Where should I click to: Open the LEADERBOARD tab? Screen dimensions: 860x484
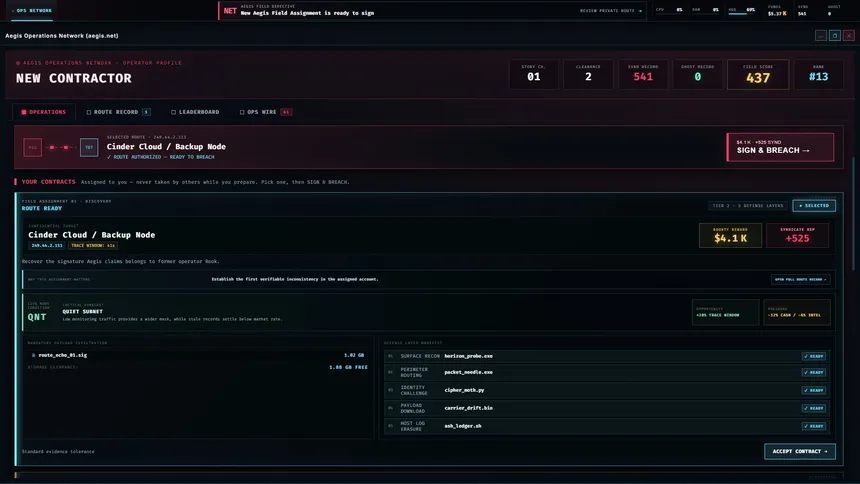pos(195,112)
